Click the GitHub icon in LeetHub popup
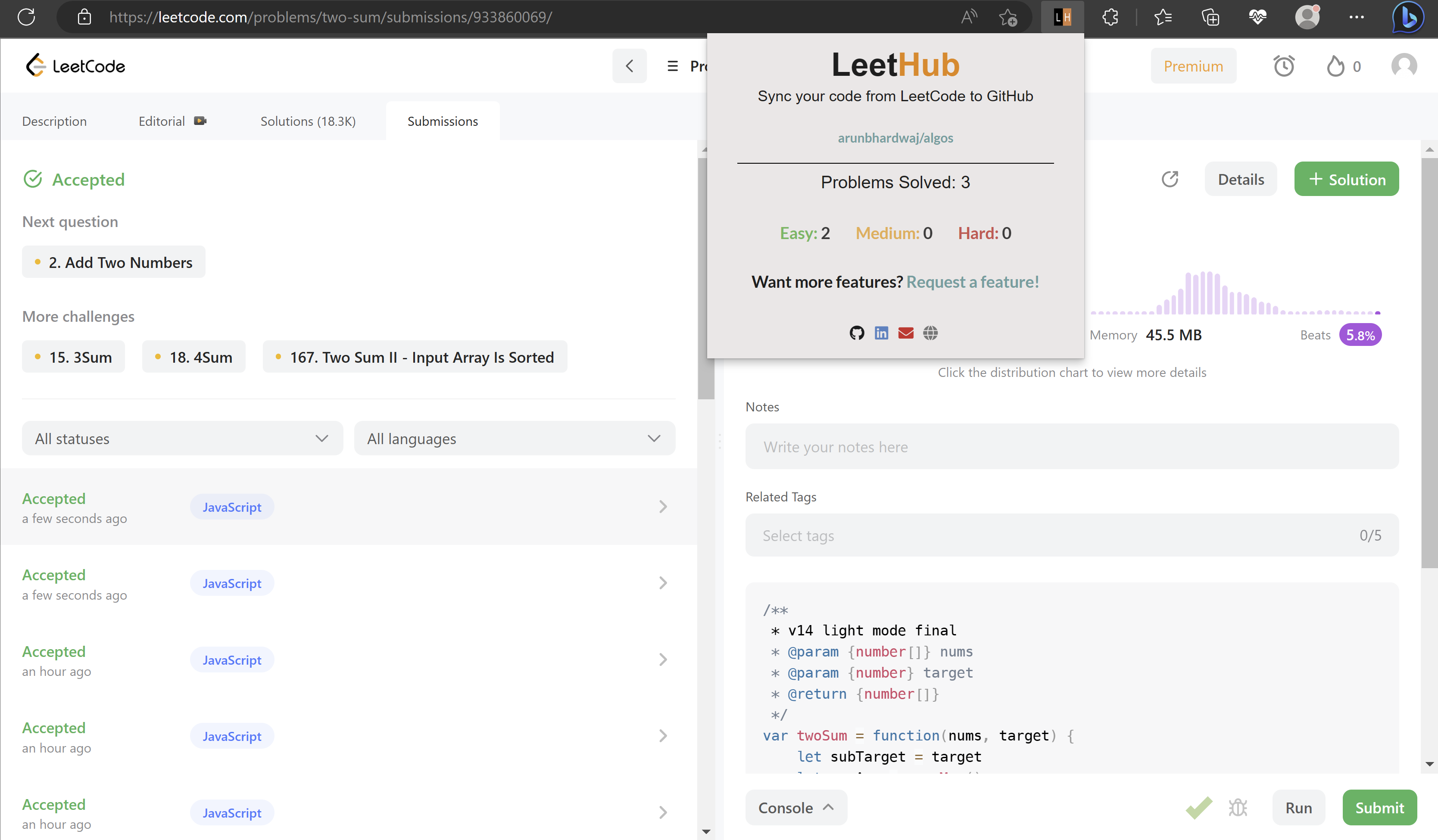This screenshot has height=840, width=1438. (x=857, y=333)
